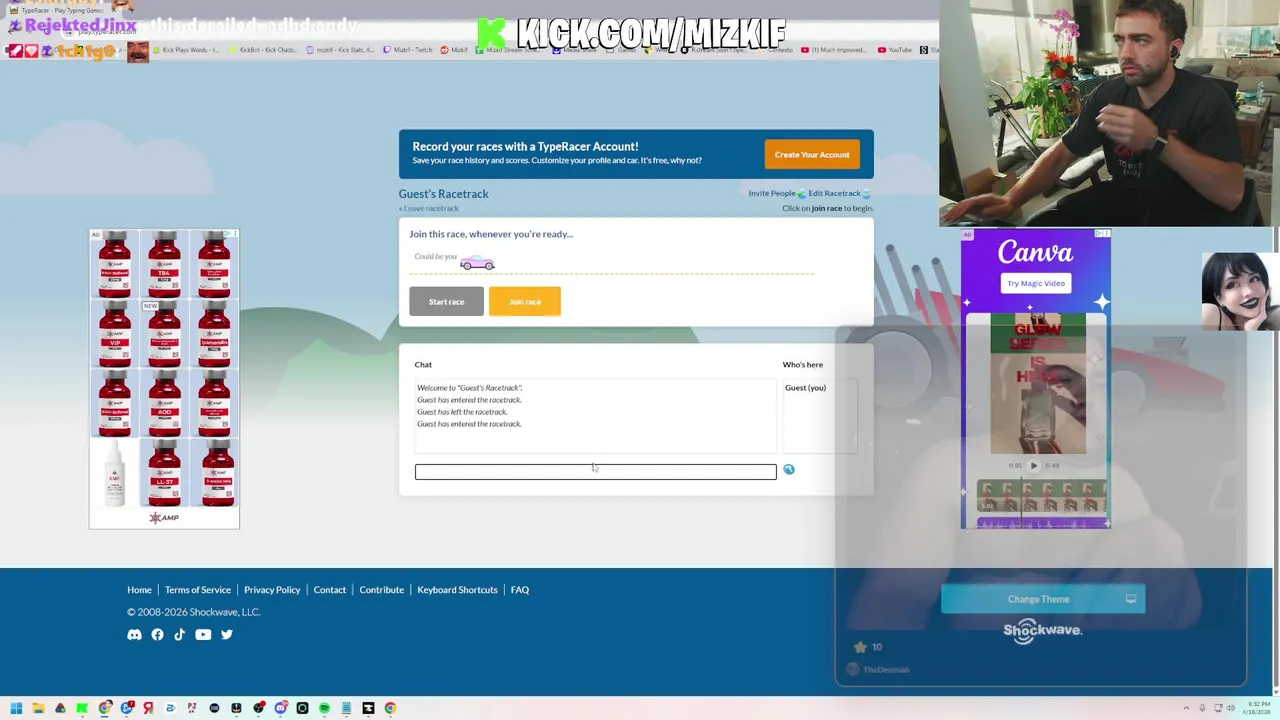Click the video timeline strip in Canva ad
Image resolution: width=1280 pixels, height=720 pixels.
click(x=1042, y=496)
